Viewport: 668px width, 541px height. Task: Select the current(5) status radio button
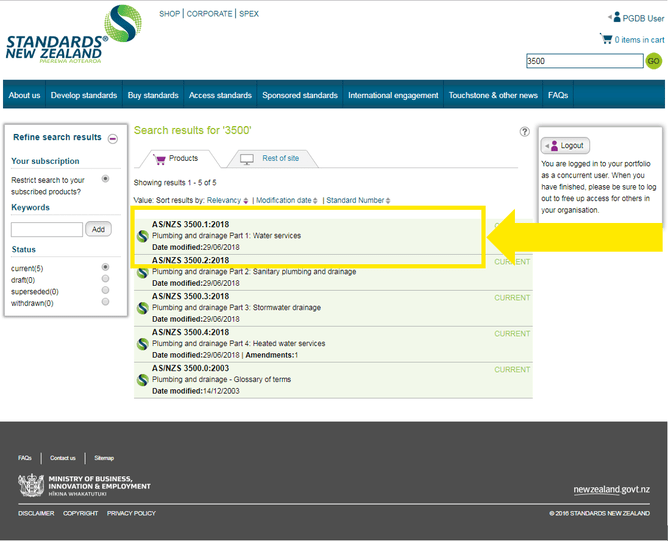click(x=106, y=268)
